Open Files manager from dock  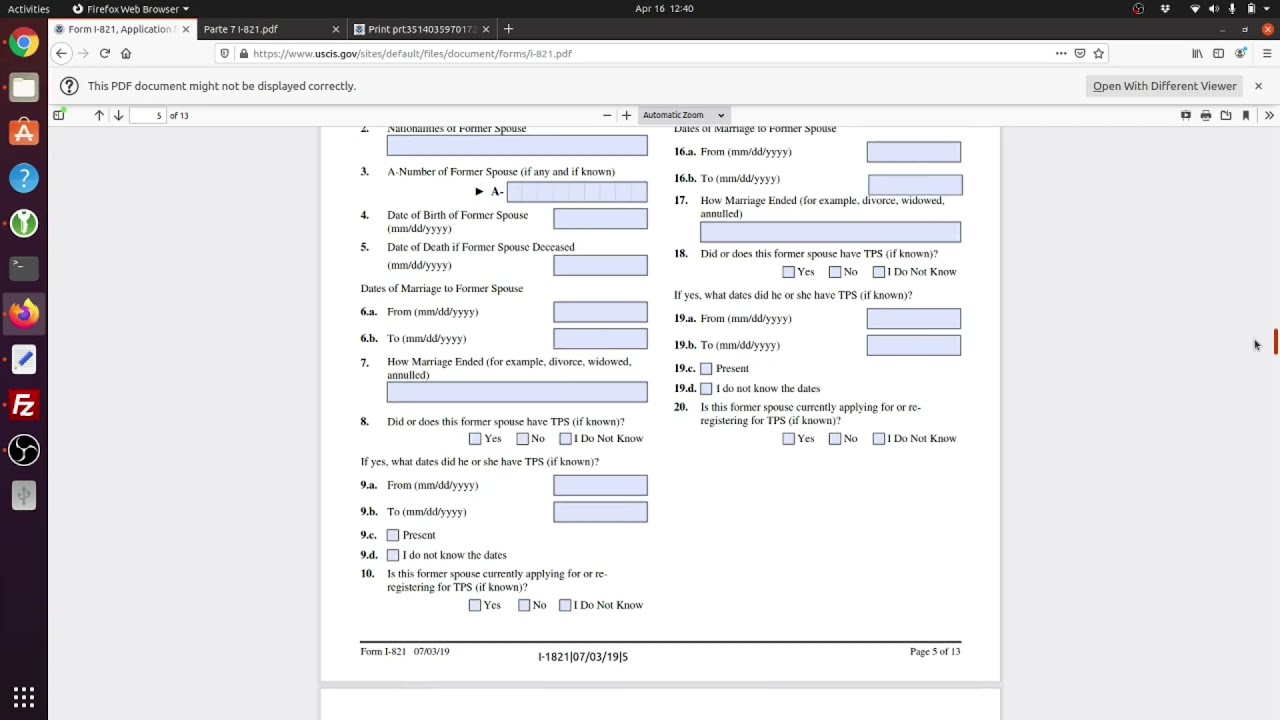pyautogui.click(x=24, y=88)
